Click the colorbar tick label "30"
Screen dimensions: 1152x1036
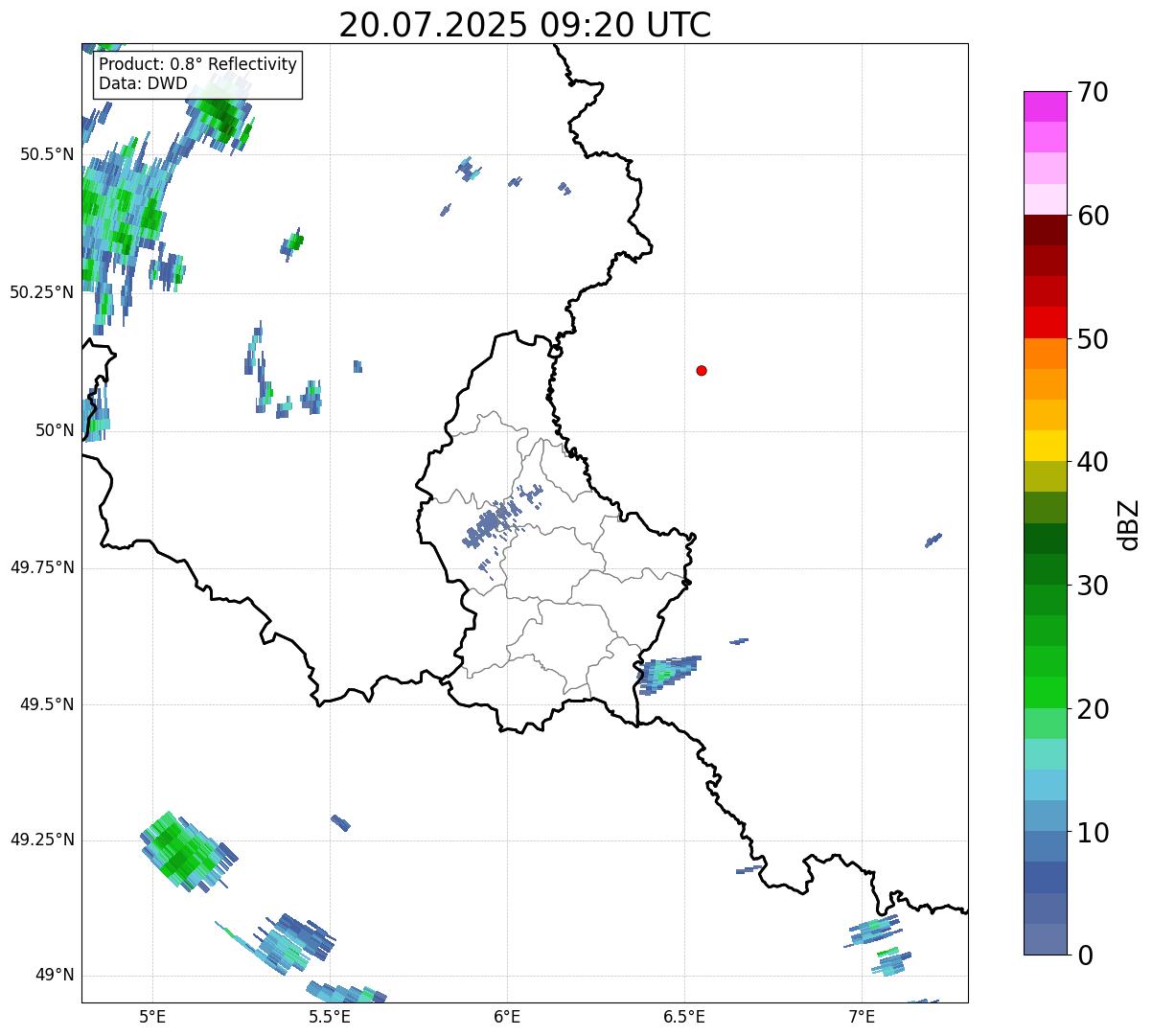[x=1093, y=586]
